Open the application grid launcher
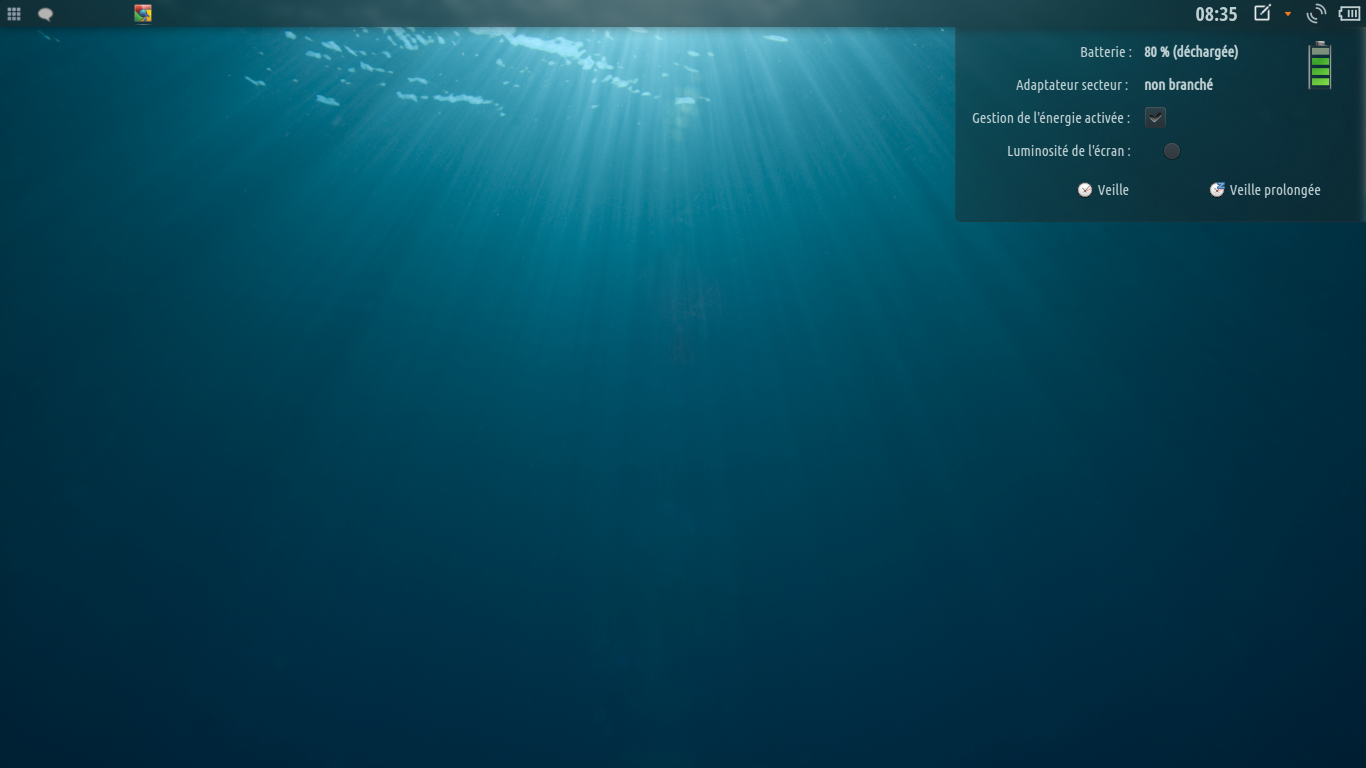The image size is (1366, 768). coord(14,14)
